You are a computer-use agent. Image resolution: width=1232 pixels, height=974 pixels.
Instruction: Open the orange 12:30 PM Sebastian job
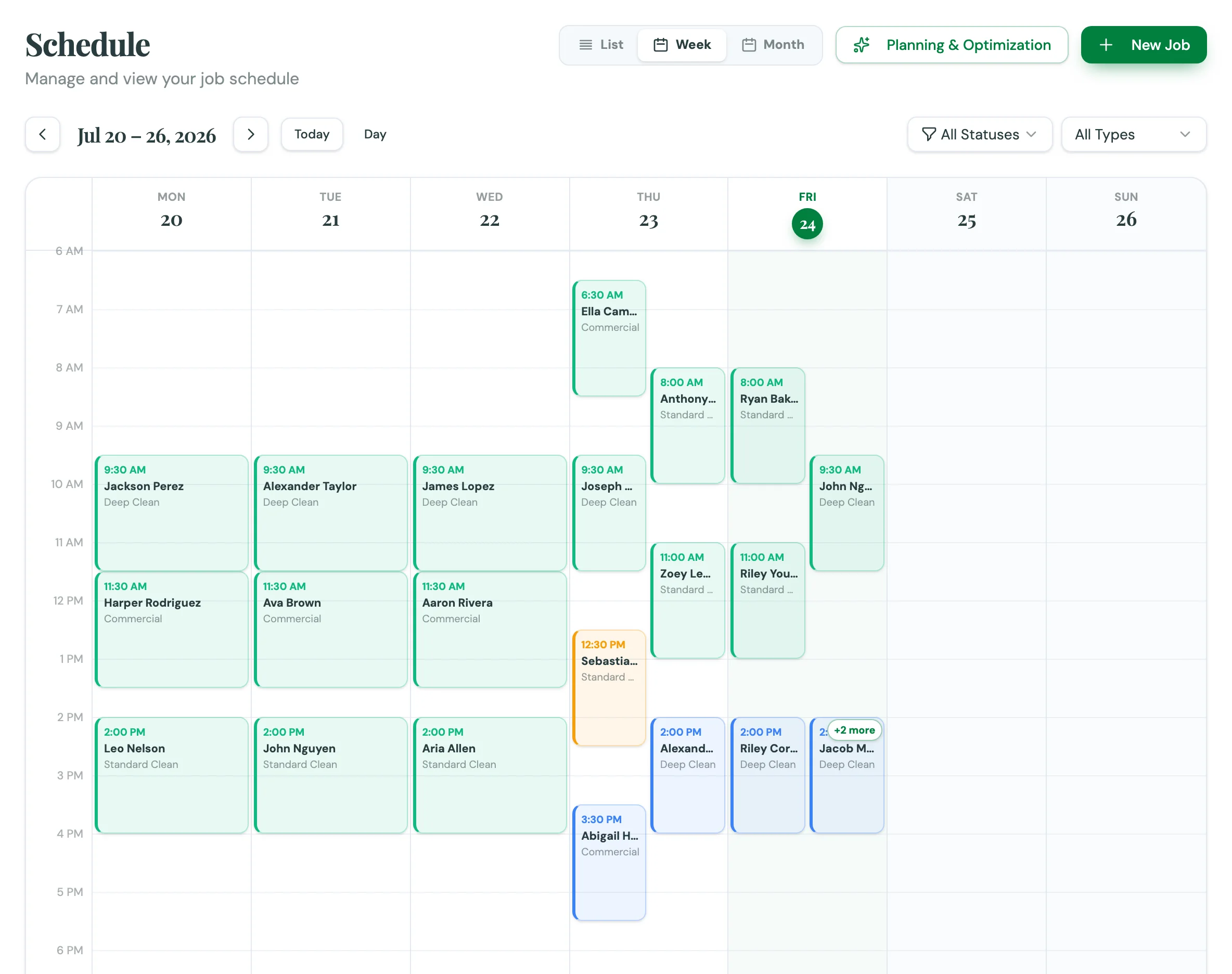pos(609,688)
